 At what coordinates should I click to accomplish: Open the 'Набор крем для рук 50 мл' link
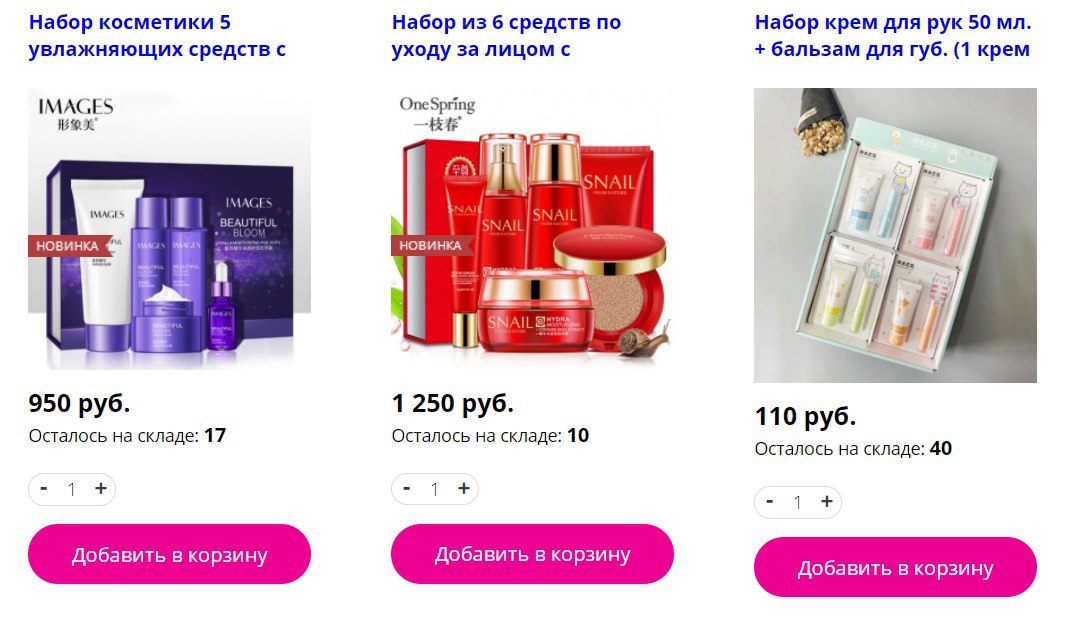point(893,36)
